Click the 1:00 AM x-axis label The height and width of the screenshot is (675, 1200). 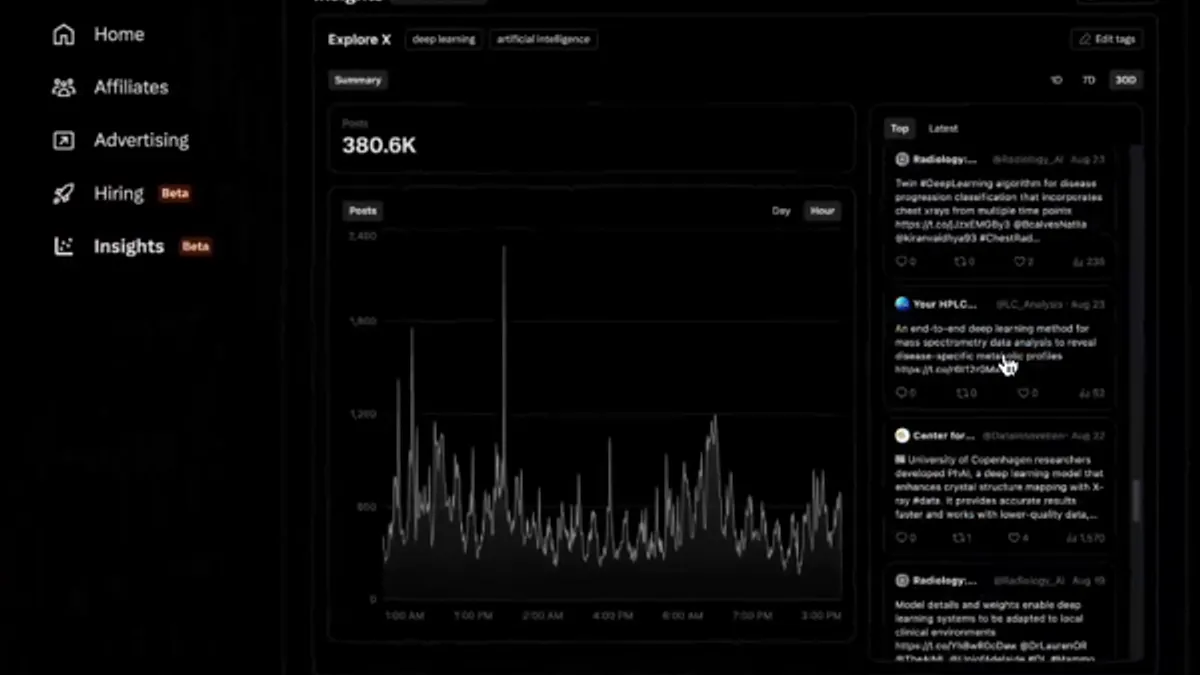coord(407,616)
